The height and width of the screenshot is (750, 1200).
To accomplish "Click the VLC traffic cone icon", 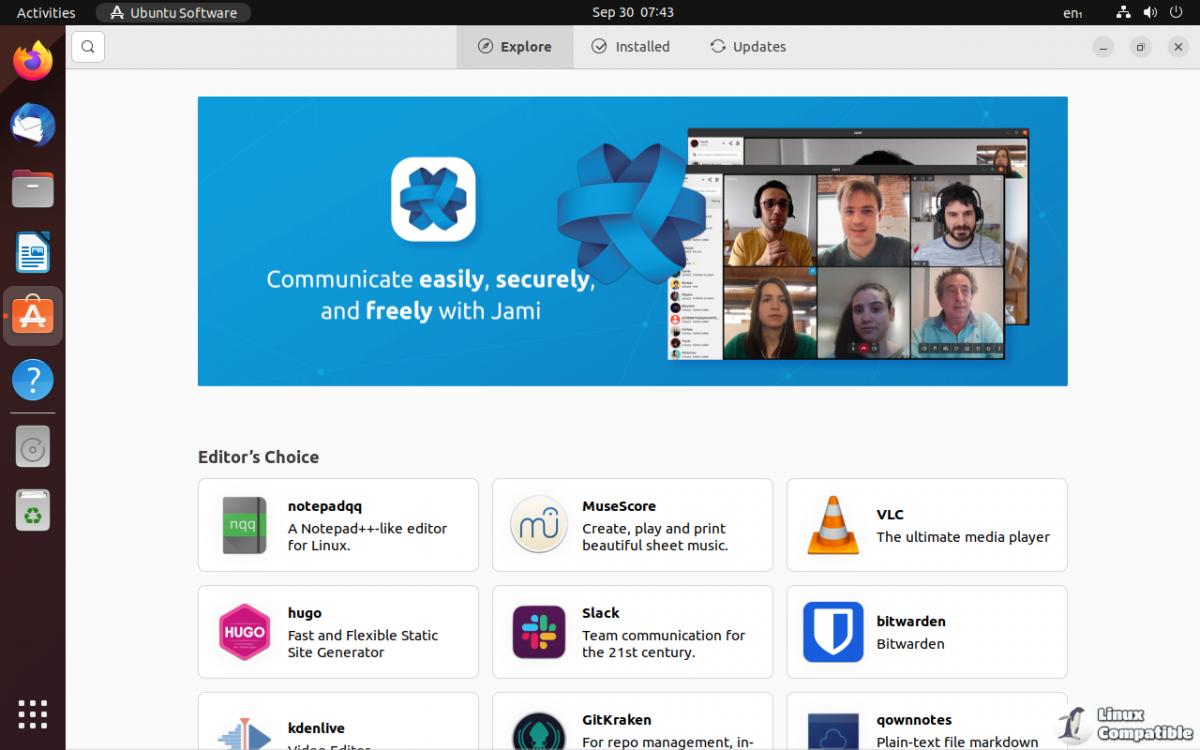I will click(832, 525).
